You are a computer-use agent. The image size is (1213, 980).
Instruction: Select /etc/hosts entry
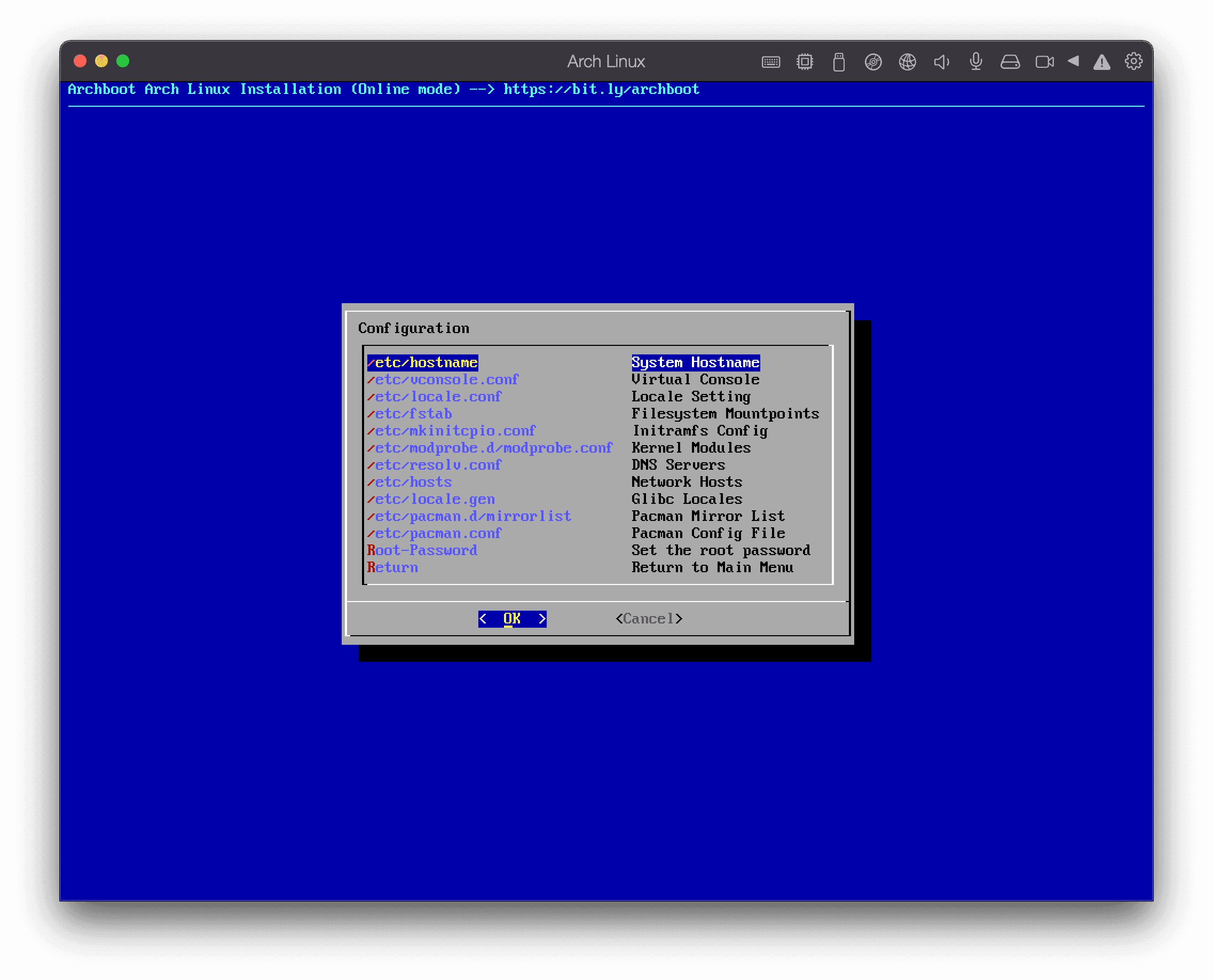point(409,482)
